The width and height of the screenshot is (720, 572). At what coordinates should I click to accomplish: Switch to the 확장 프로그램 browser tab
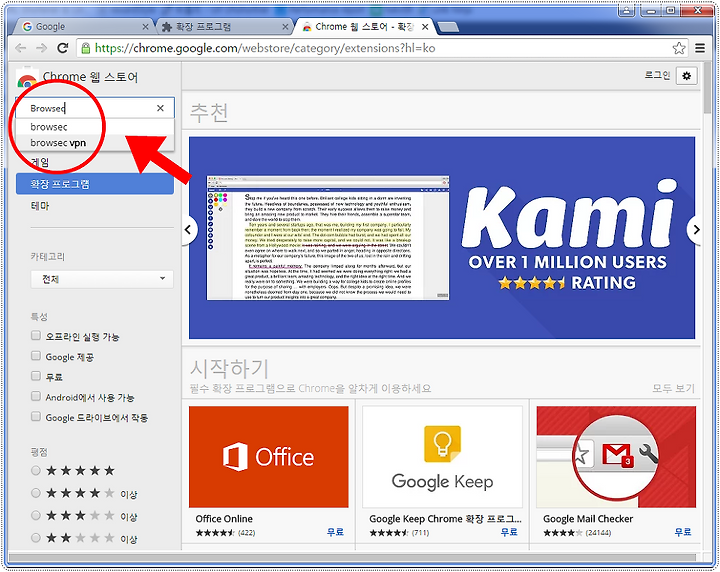(x=224, y=27)
